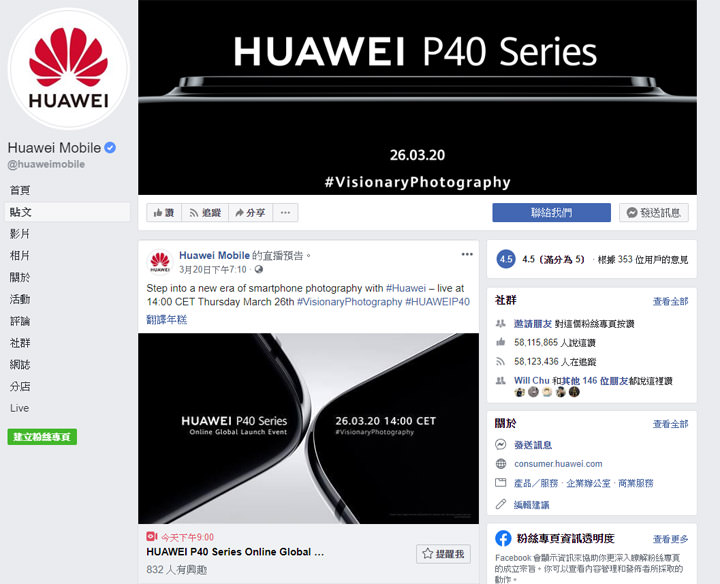
Task: Toggle the star 提醒我 reminder button
Action: [443, 554]
